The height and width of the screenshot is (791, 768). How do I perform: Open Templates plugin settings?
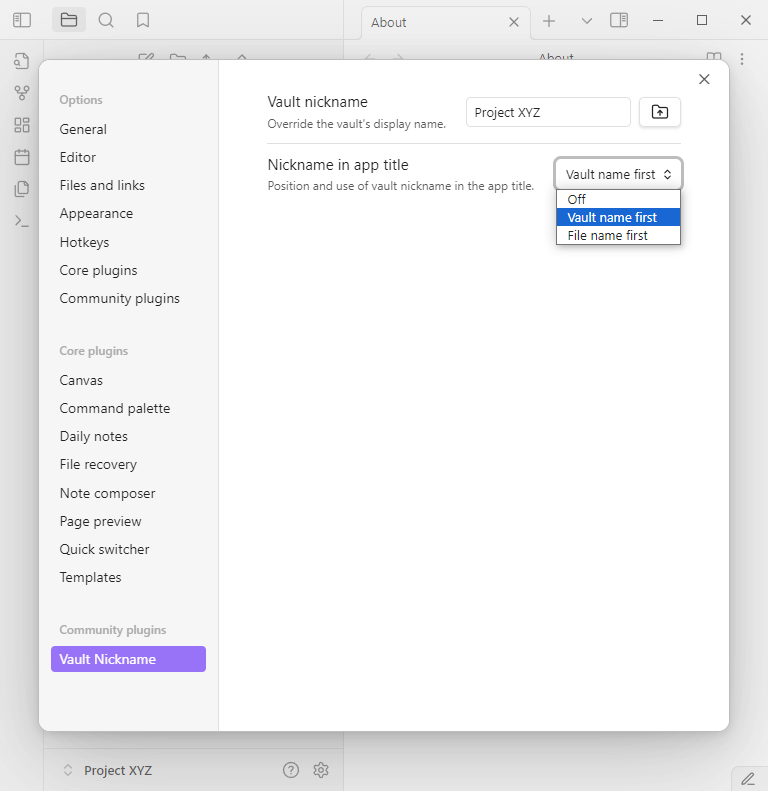(128, 578)
